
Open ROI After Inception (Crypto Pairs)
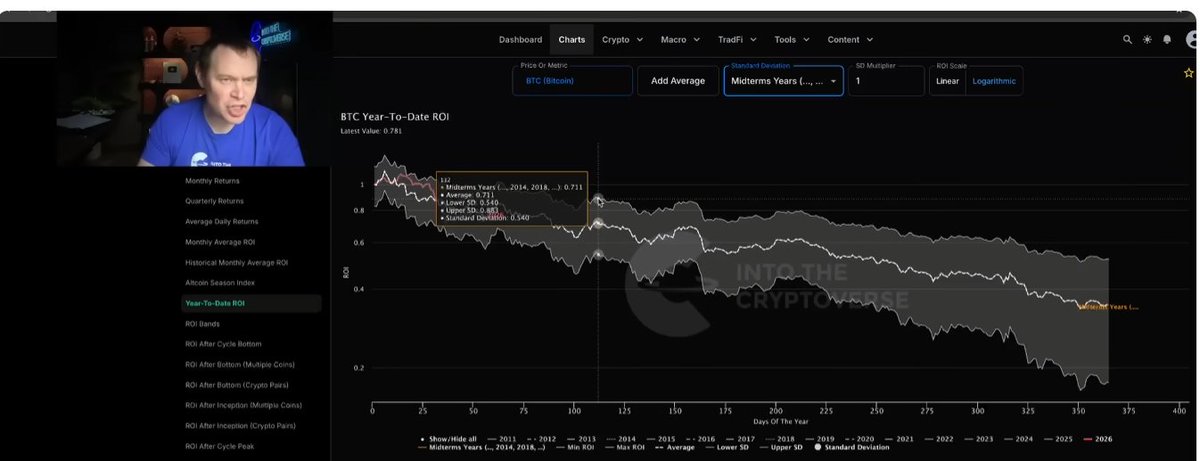tap(241, 426)
